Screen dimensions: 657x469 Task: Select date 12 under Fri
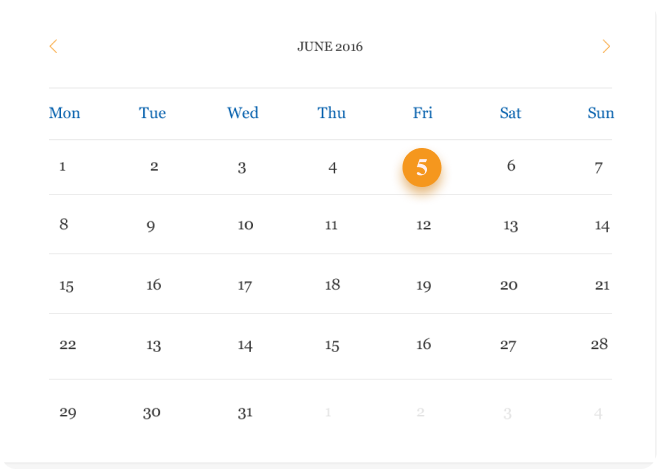[x=424, y=225]
